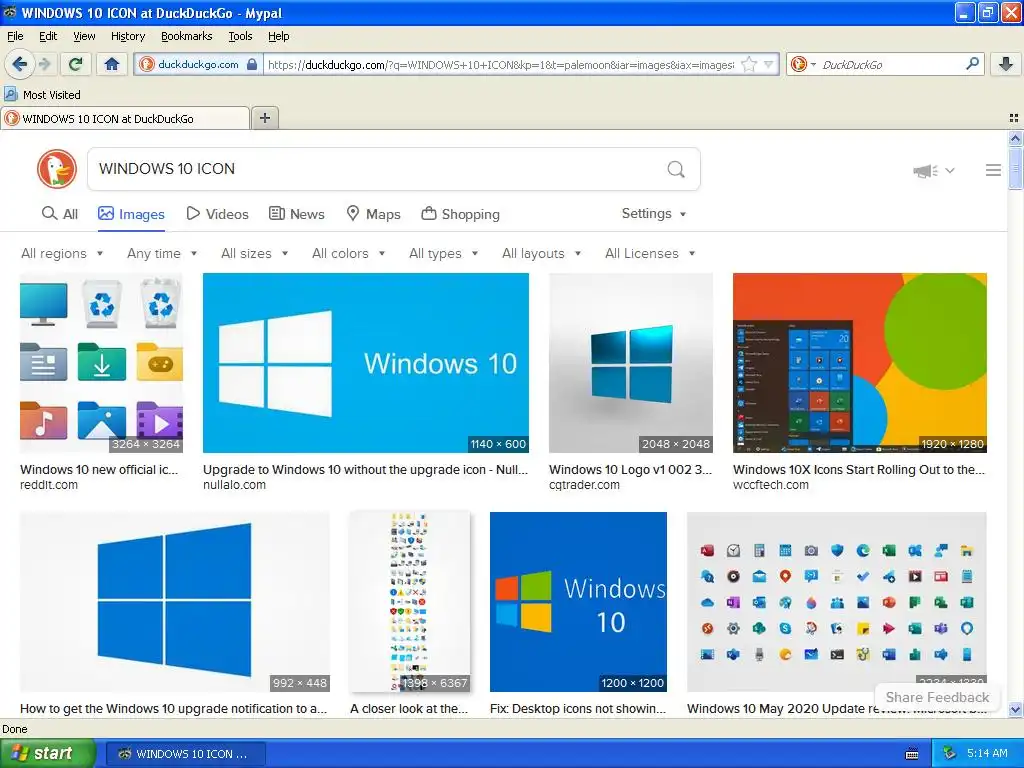This screenshot has height=768, width=1024.
Task: Expand the Any time filter
Action: tap(162, 253)
